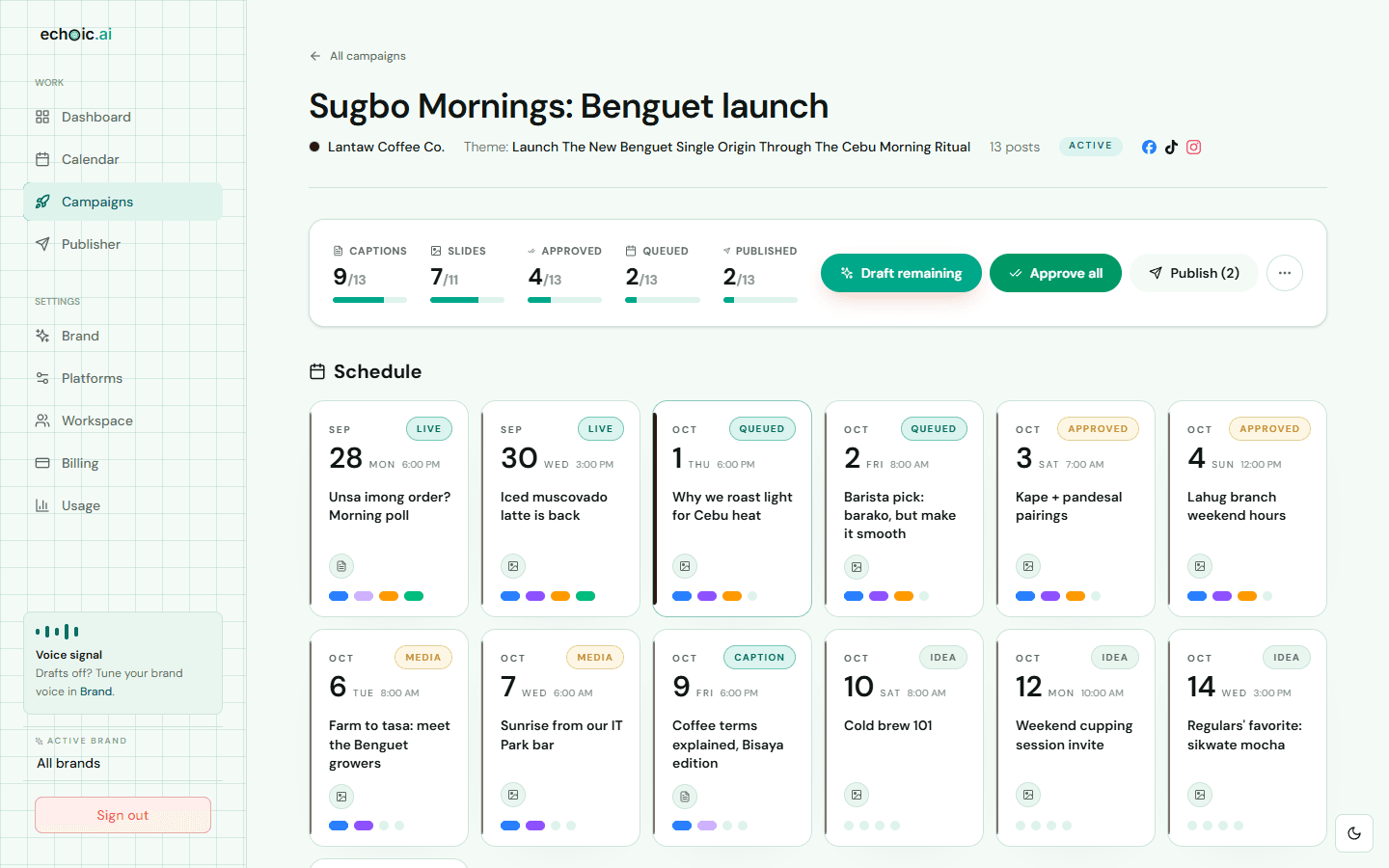Click image icon on Cold brew 101 card
Screen dimensions: 1389x868
point(857,795)
